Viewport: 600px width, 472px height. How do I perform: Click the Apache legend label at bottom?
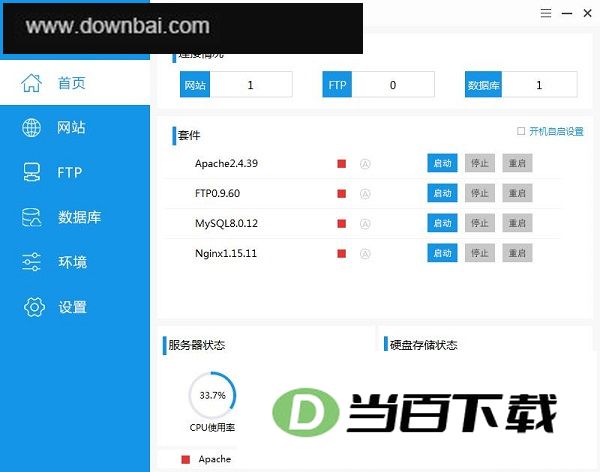tap(215, 459)
